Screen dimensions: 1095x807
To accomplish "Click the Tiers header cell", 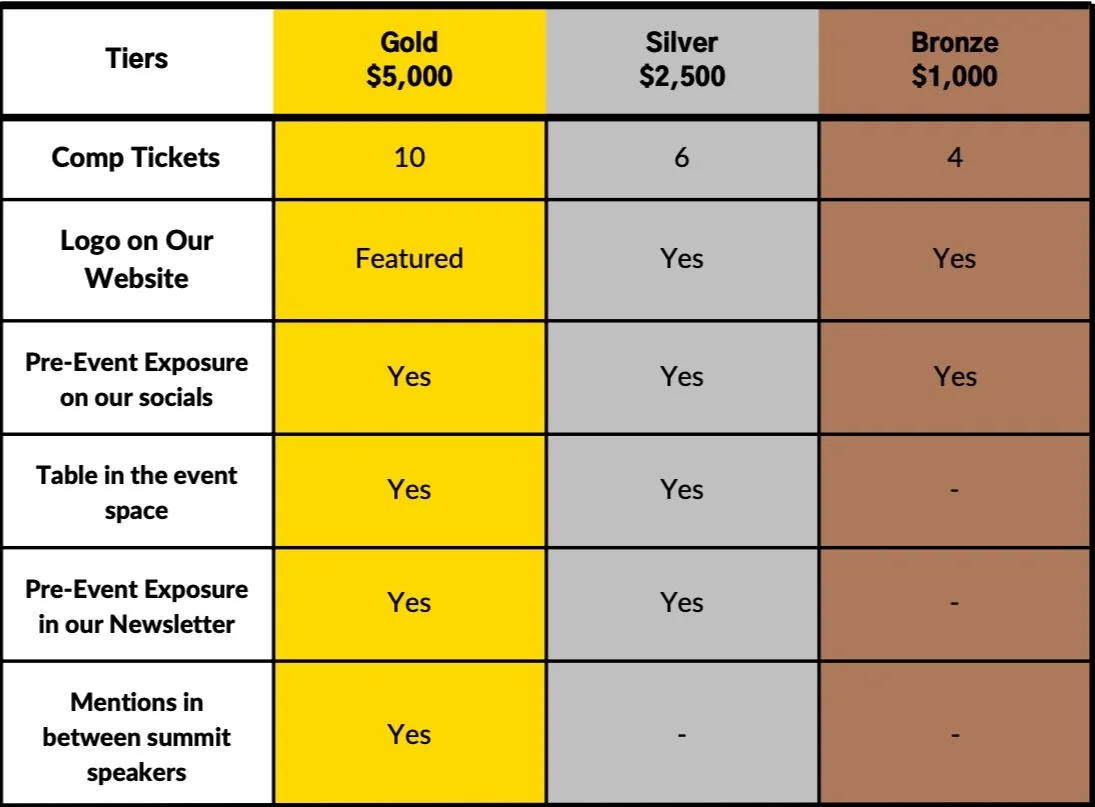I will (137, 59).
